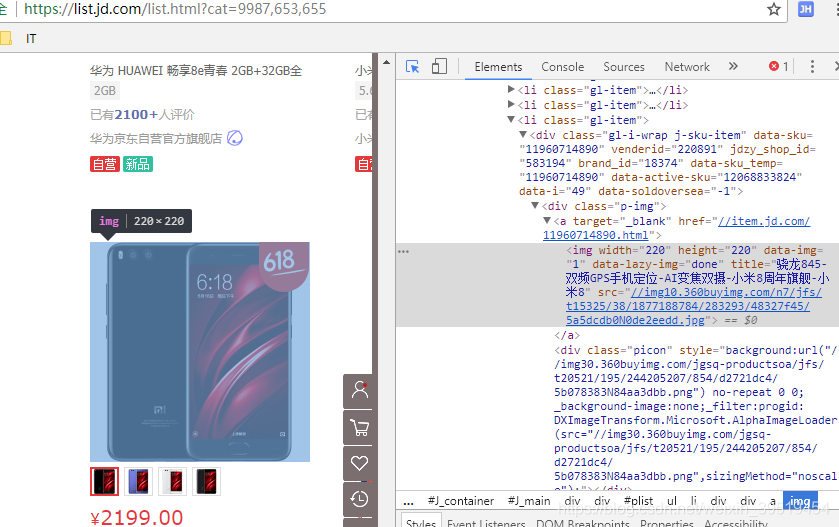Click the Xiaomi phone product image
Screen dimensions: 839x527
tap(200, 352)
